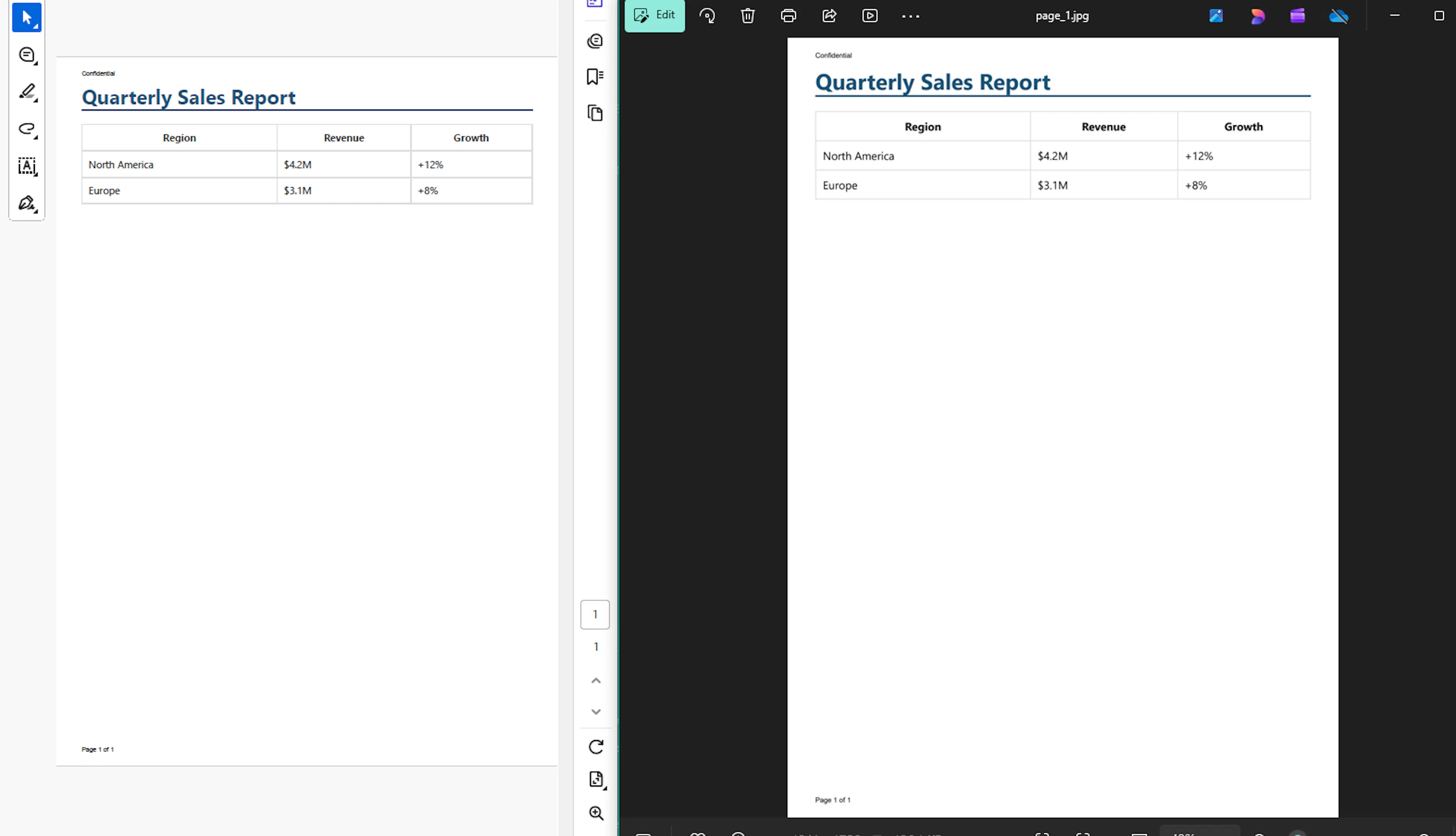Screen dimensions: 1456x836
Task: Start slideshow with play icon
Action: click(870, 16)
